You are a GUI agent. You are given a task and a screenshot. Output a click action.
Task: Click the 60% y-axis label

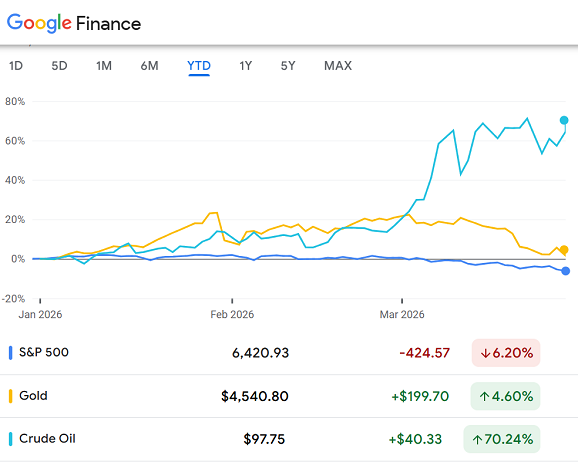tap(15, 141)
